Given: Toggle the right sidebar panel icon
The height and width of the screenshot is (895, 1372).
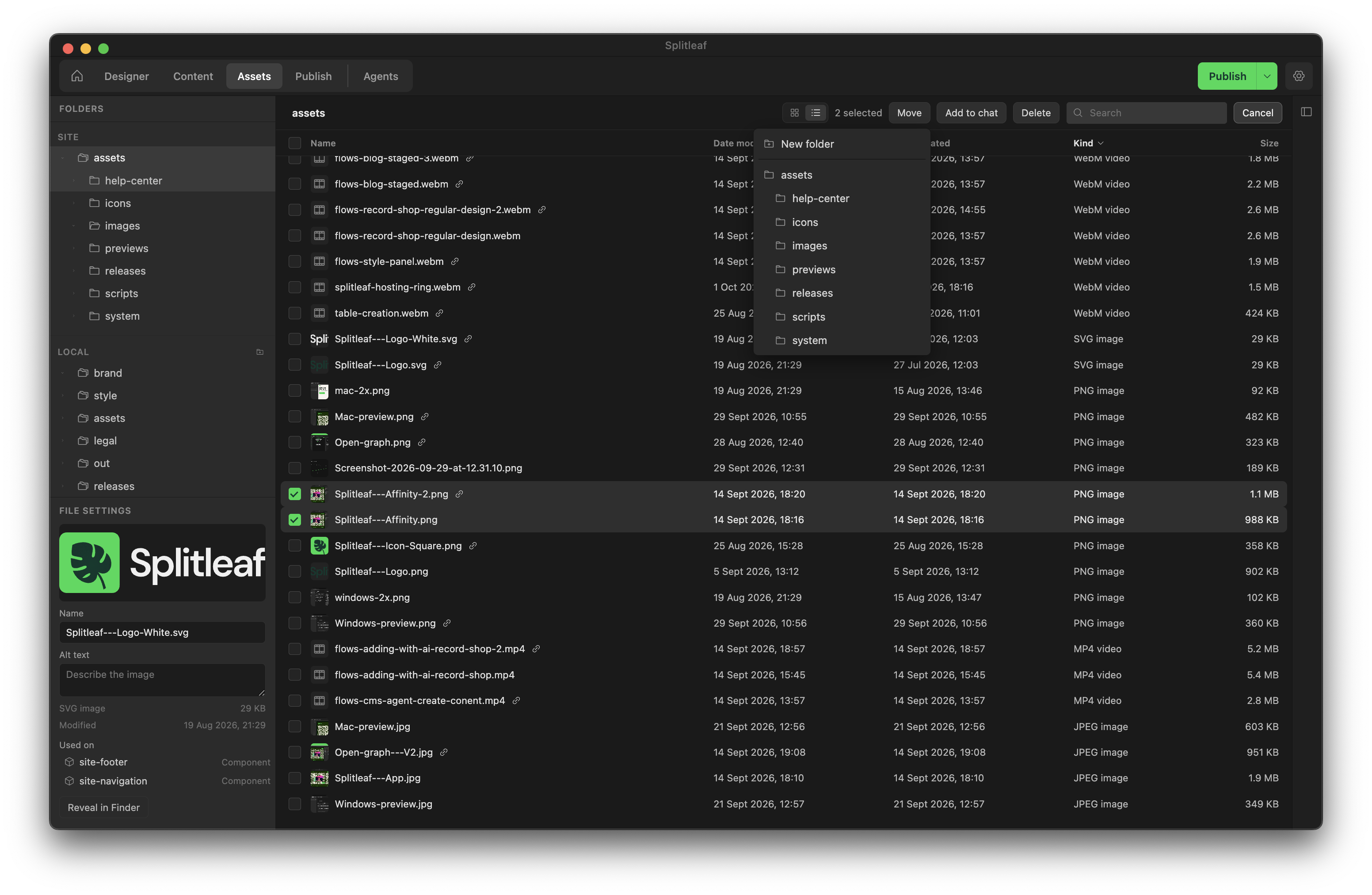Looking at the screenshot, I should click(1306, 112).
